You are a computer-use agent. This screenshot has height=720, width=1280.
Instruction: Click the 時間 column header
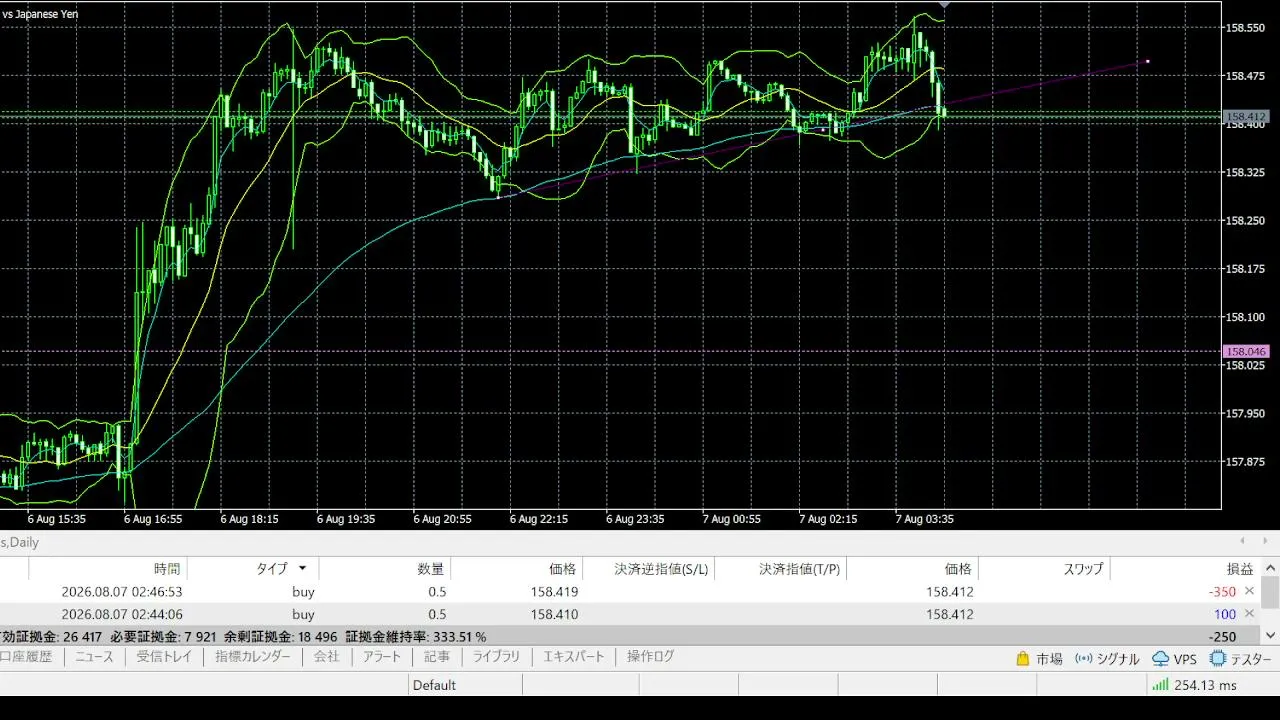click(x=108, y=568)
